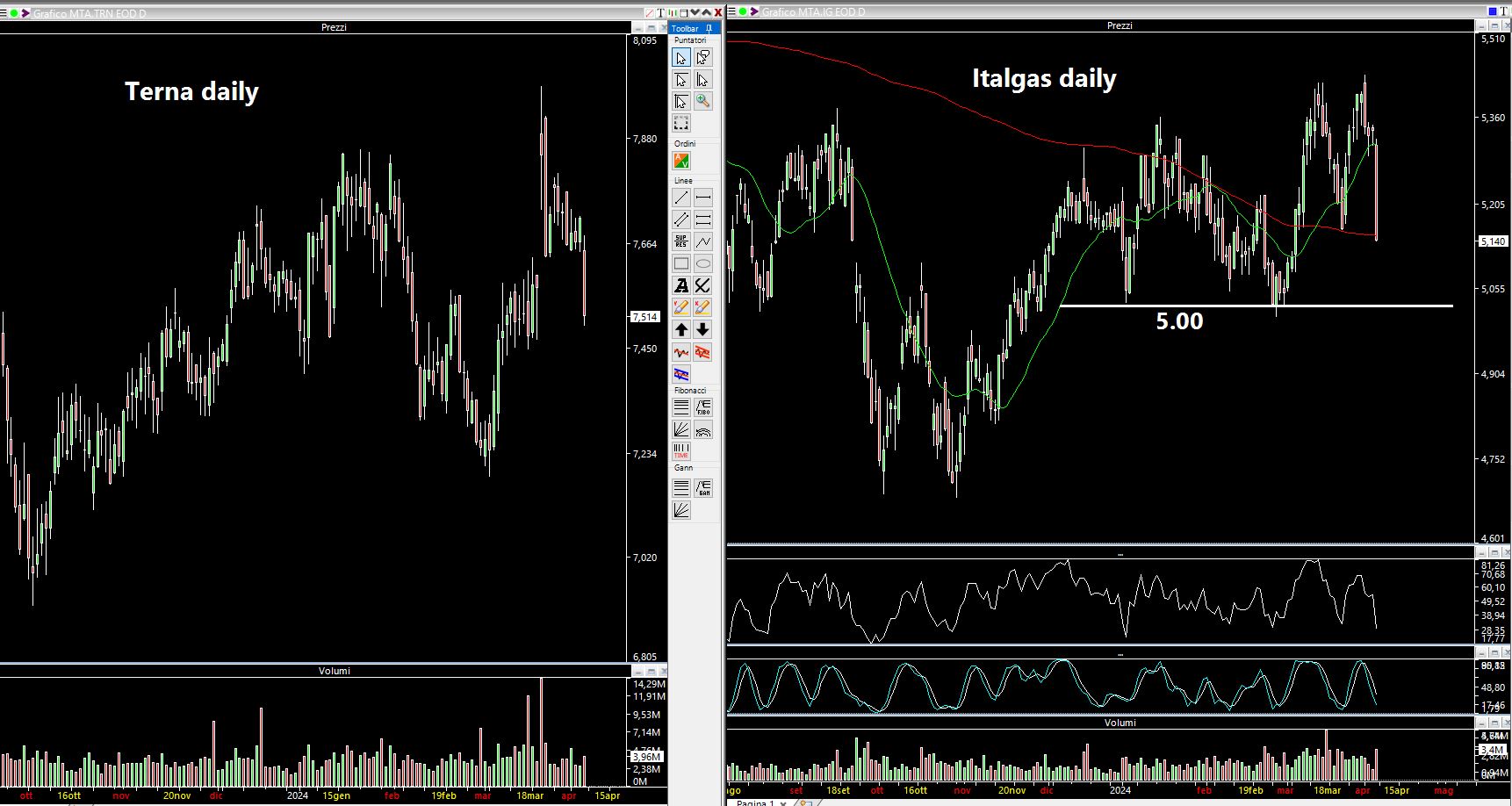
Task: Choose the FIBO extension tool
Action: pos(703,407)
